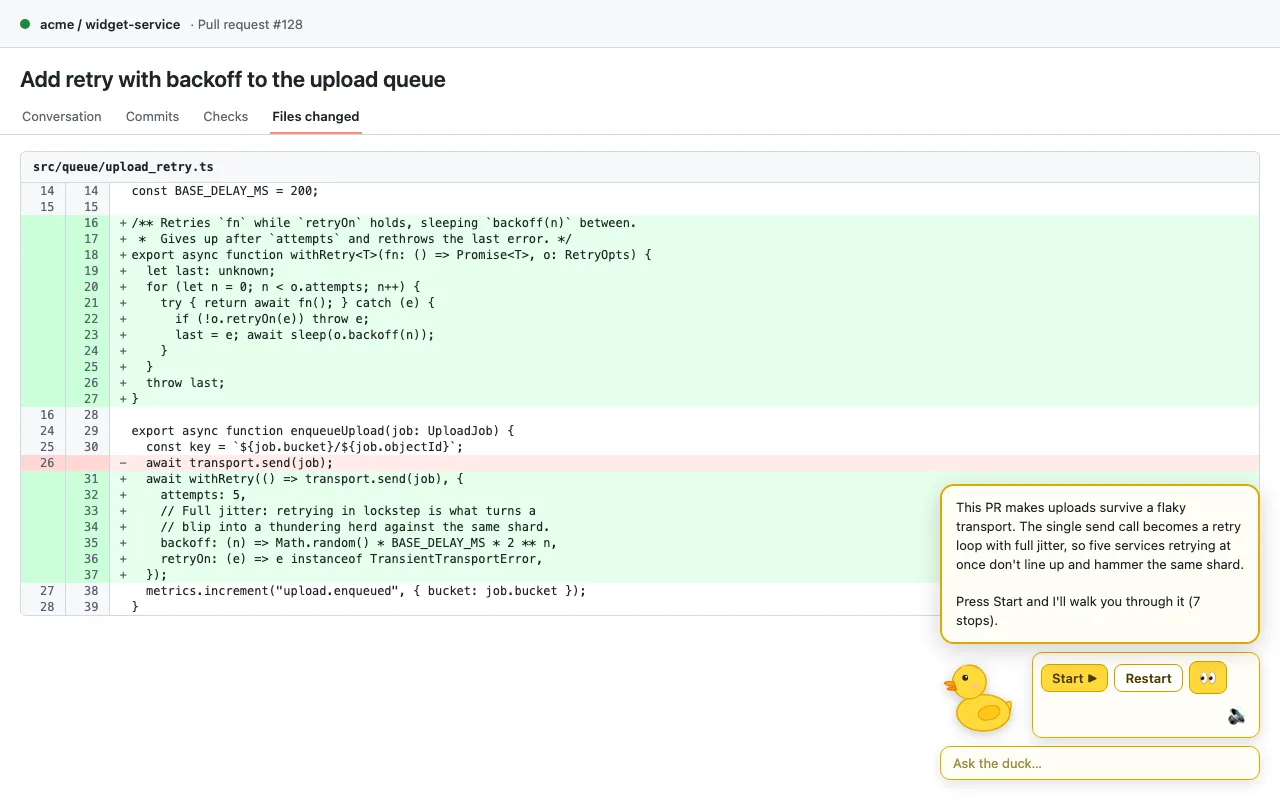The width and height of the screenshot is (1280, 800).
Task: Open the Conversation tab
Action: [x=62, y=116]
